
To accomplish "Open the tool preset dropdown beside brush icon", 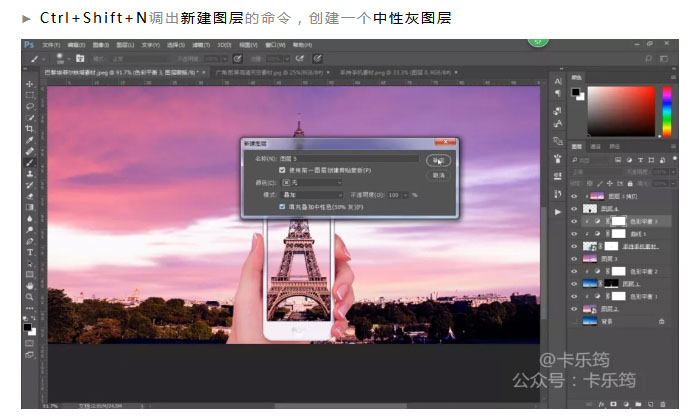I will click(44, 59).
